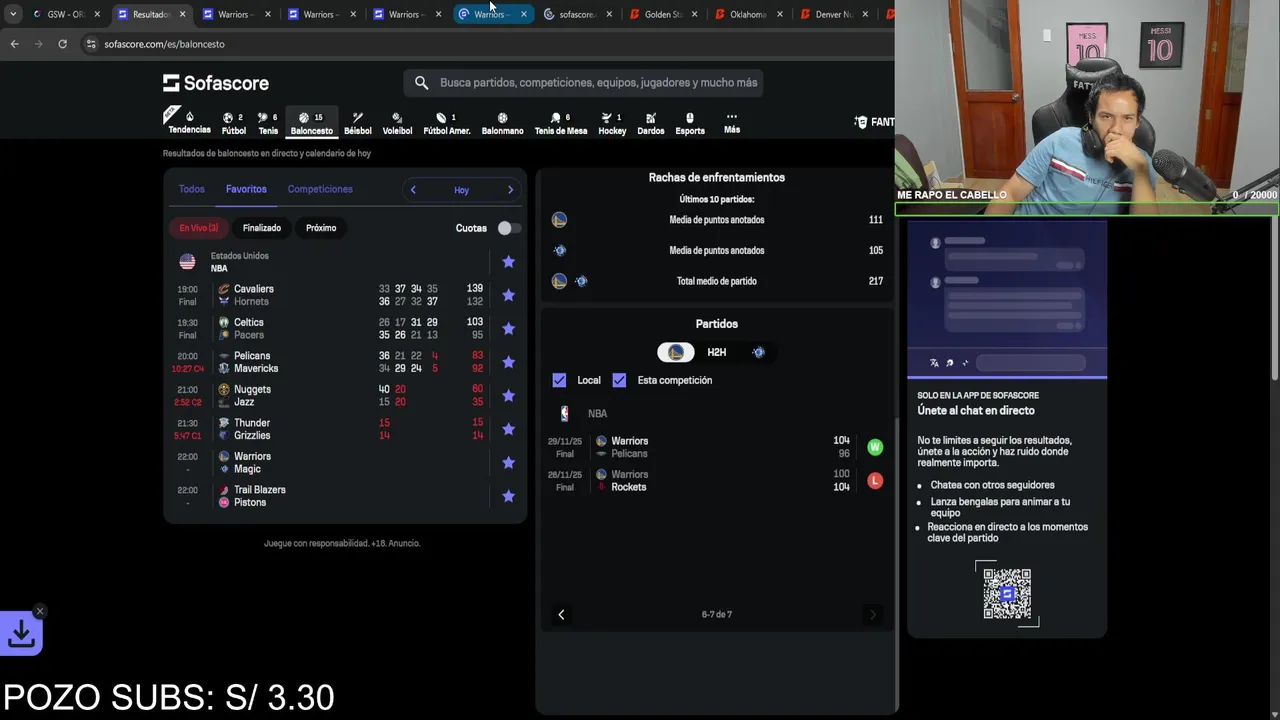Unfavorite the Trail Blazers vs Pistons star
The height and width of the screenshot is (720, 1280).
point(508,496)
